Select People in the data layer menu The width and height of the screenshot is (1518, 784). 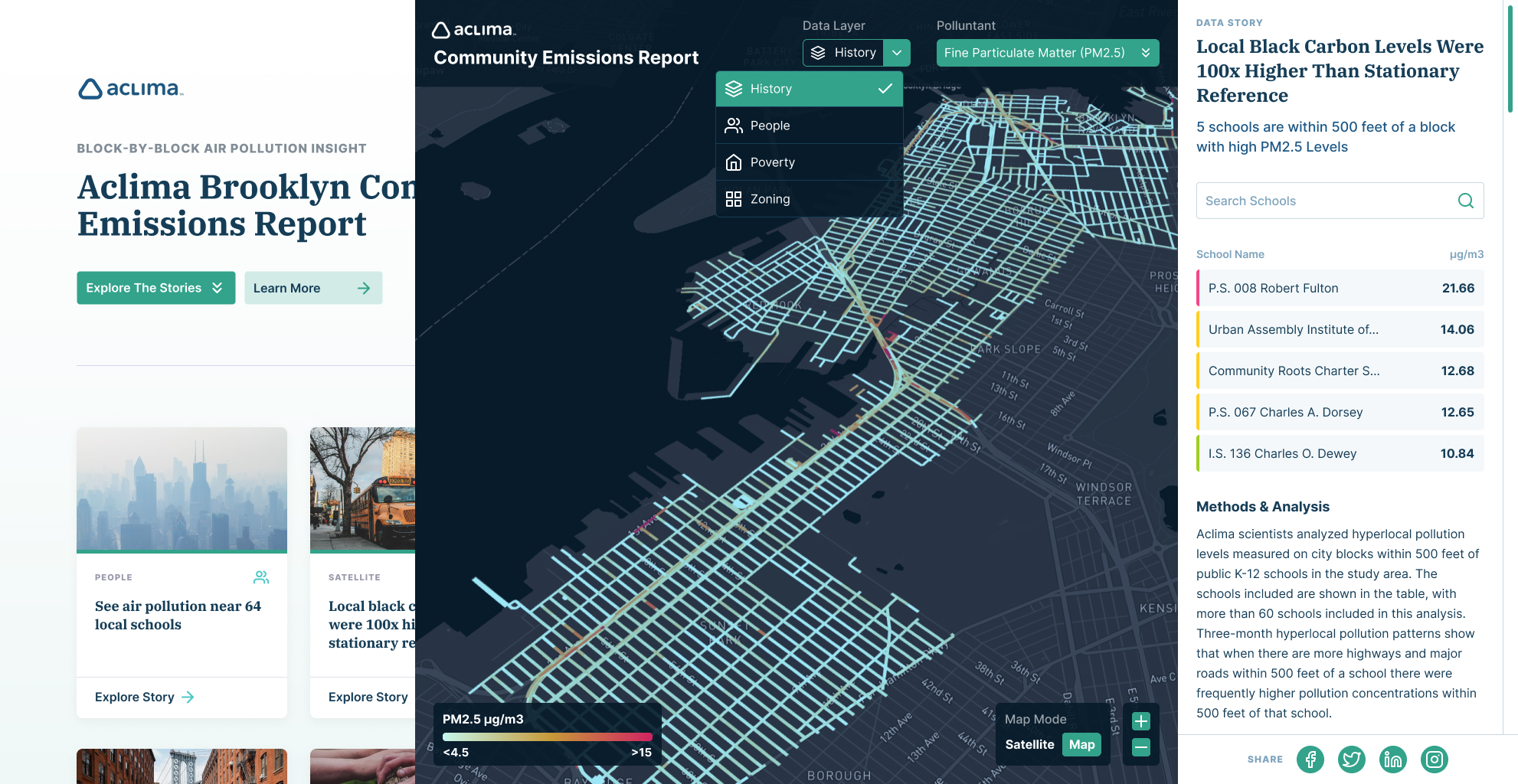(x=810, y=126)
